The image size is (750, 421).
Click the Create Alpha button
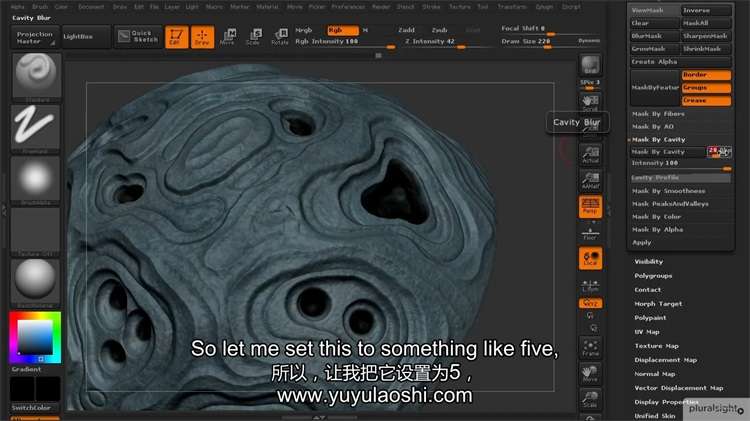[680, 62]
